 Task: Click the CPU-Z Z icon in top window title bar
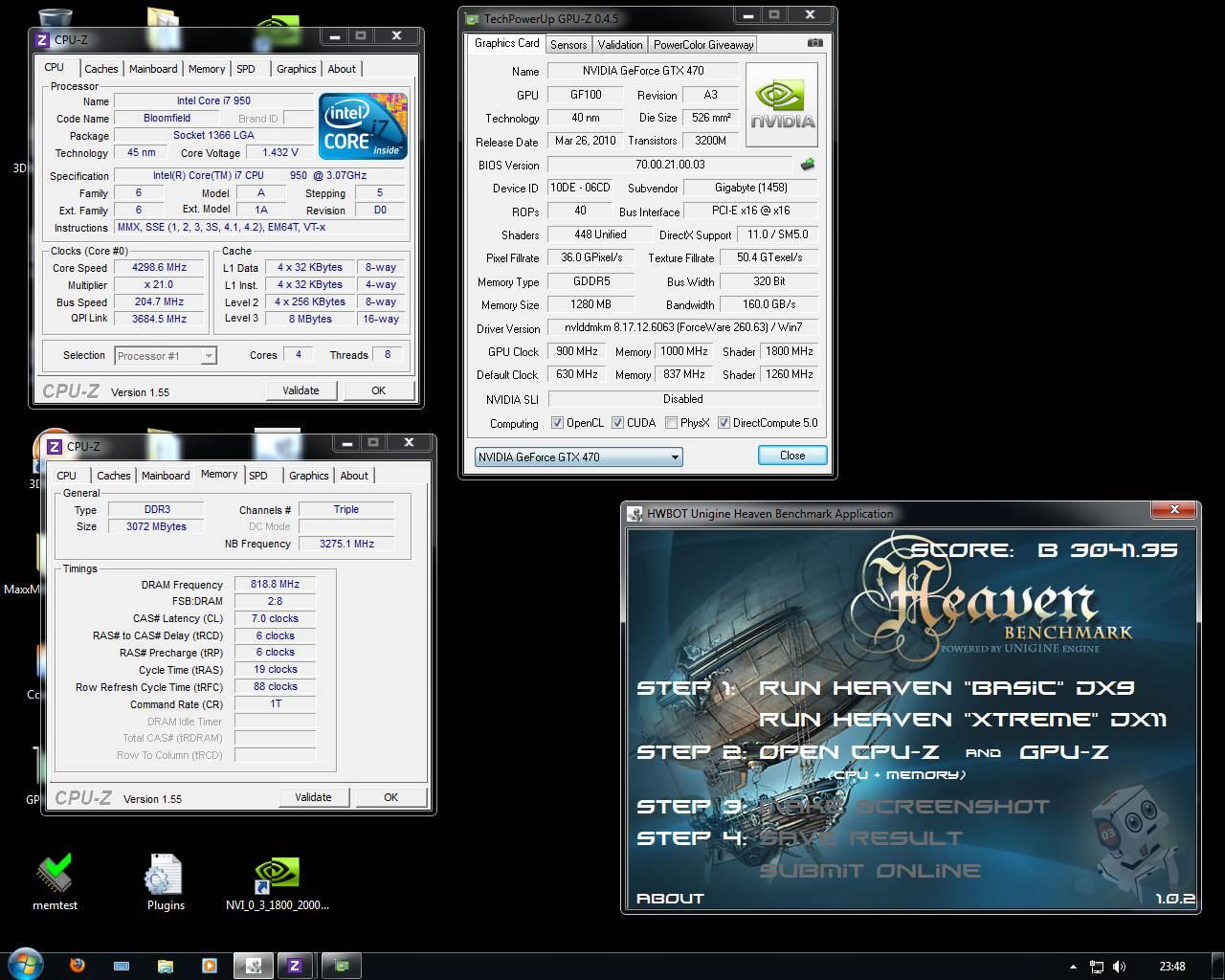click(x=41, y=39)
